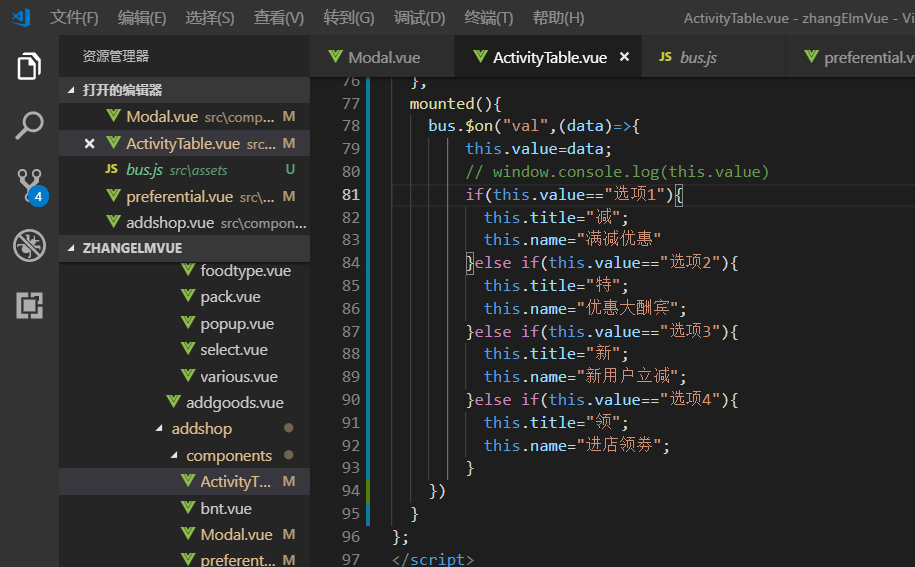The image size is (915, 567).
Task: Open select.vue in file tree
Action: [x=184, y=349]
